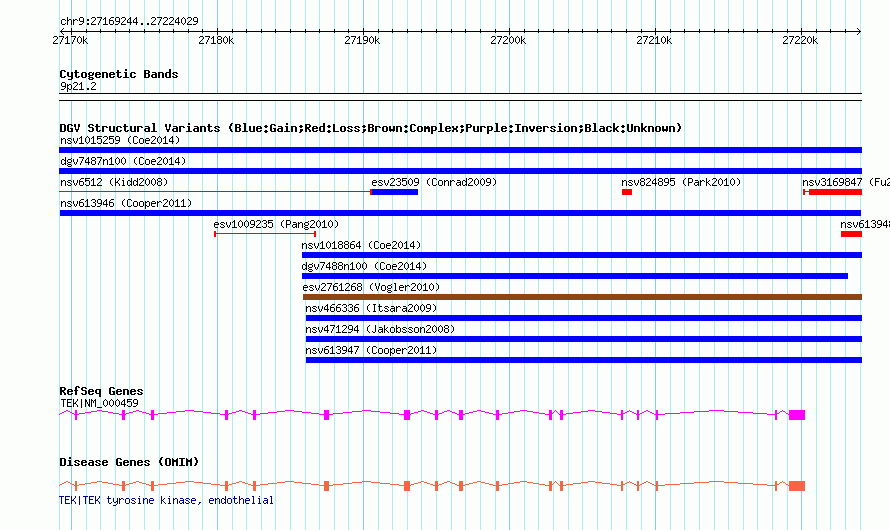Viewport: 890px width, 530px height.
Task: Click the esv2761268 (Vogler2010) label
Action: [x=371, y=287]
